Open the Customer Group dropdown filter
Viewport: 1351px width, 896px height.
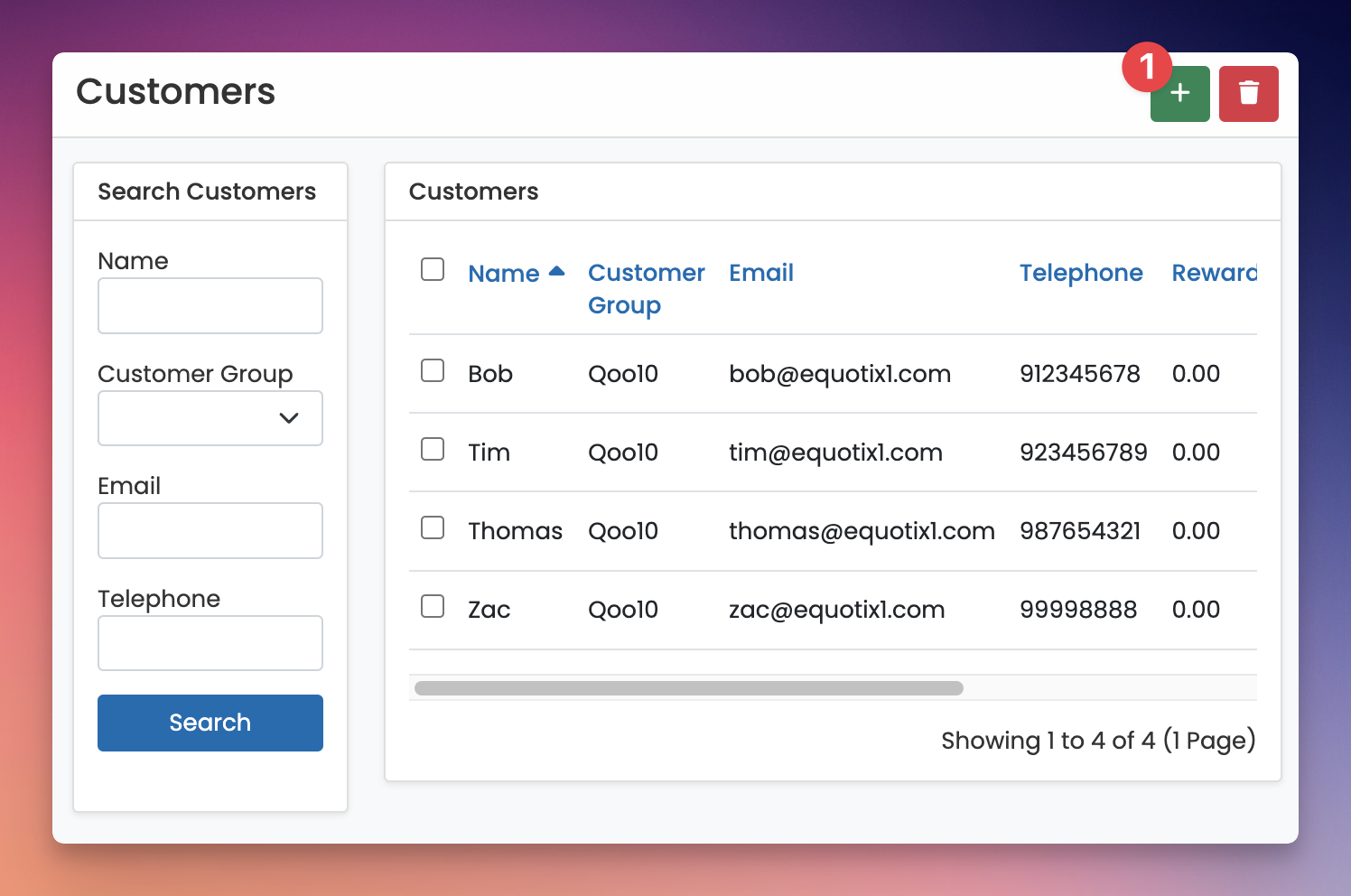coord(210,418)
